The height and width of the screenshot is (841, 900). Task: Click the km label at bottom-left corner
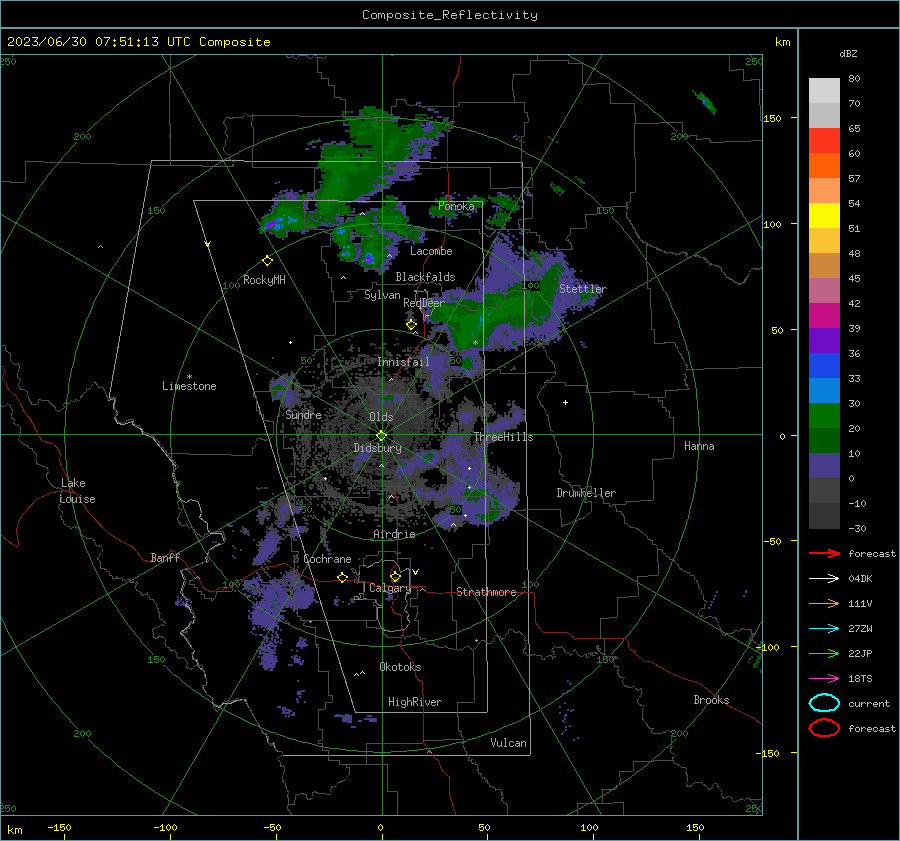(x=14, y=830)
